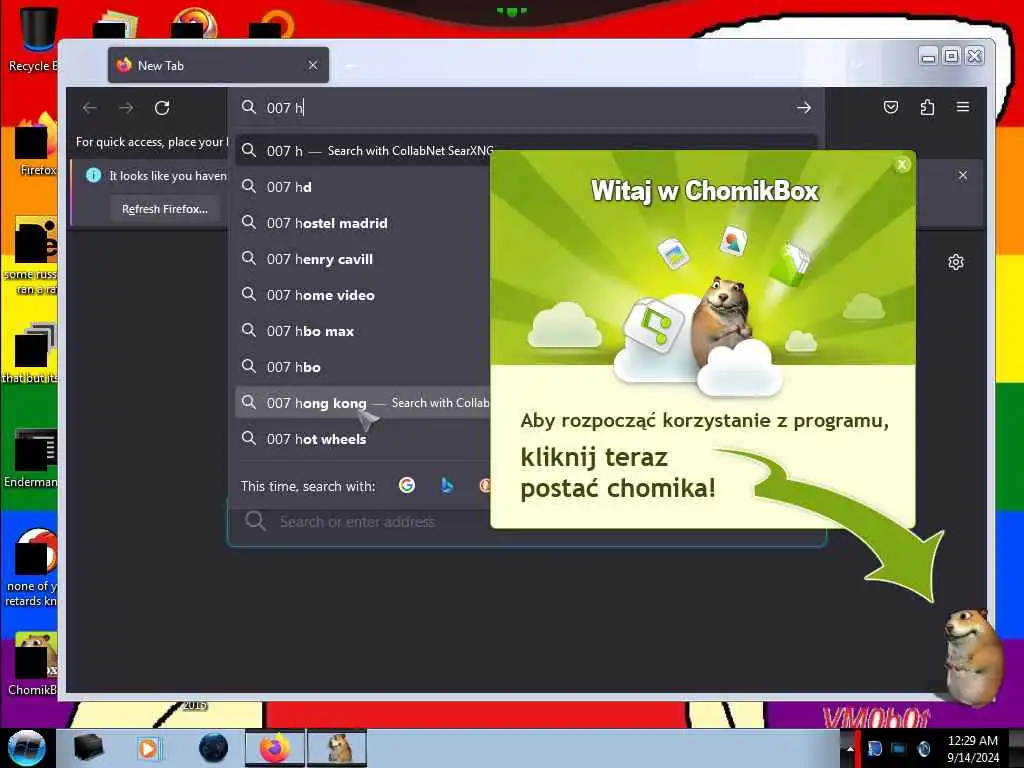This screenshot has width=1024, height=768.
Task: Open the Firefox hamburger application menu
Action: point(963,107)
